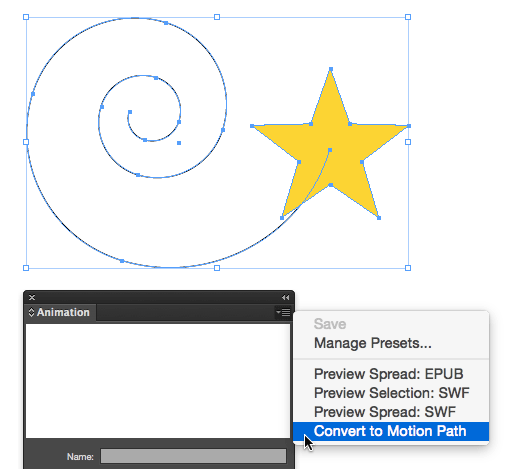Image resolution: width=515 pixels, height=469 pixels.
Task: Click the star's top point anchor
Action: coord(331,69)
